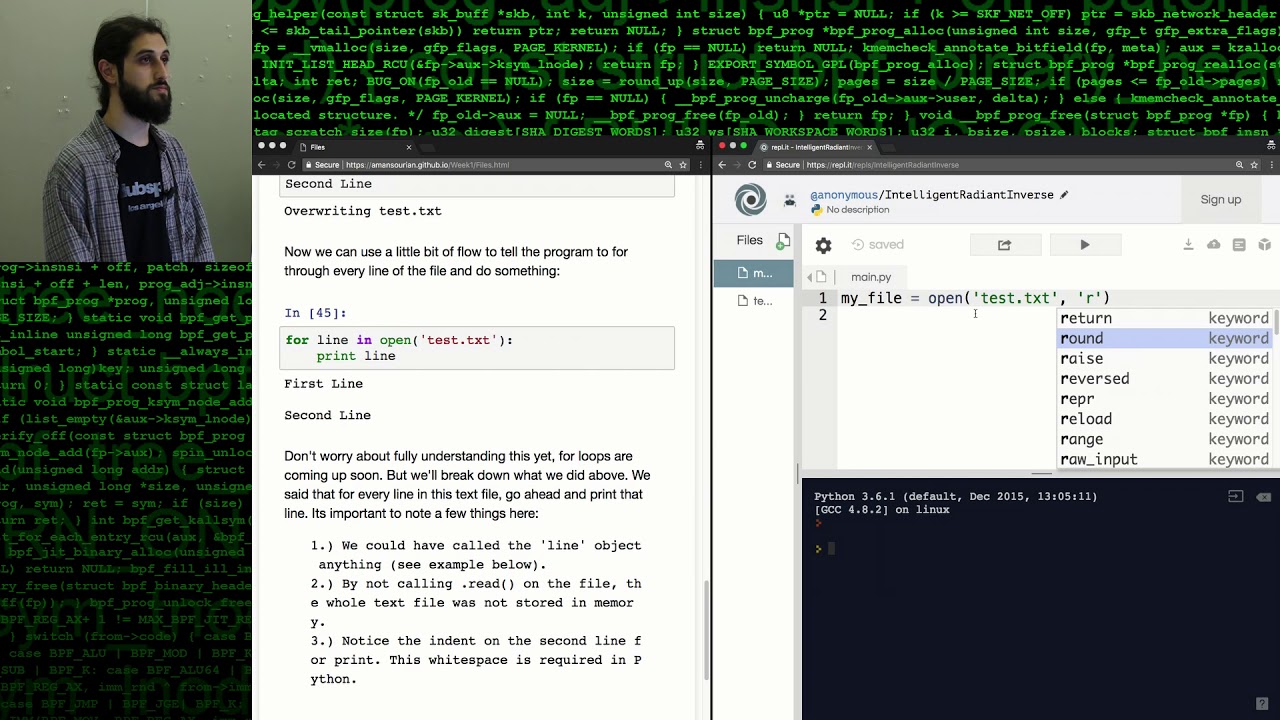Click the repl.it spiral logo
Screen dimensions: 1280x720
click(x=750, y=200)
